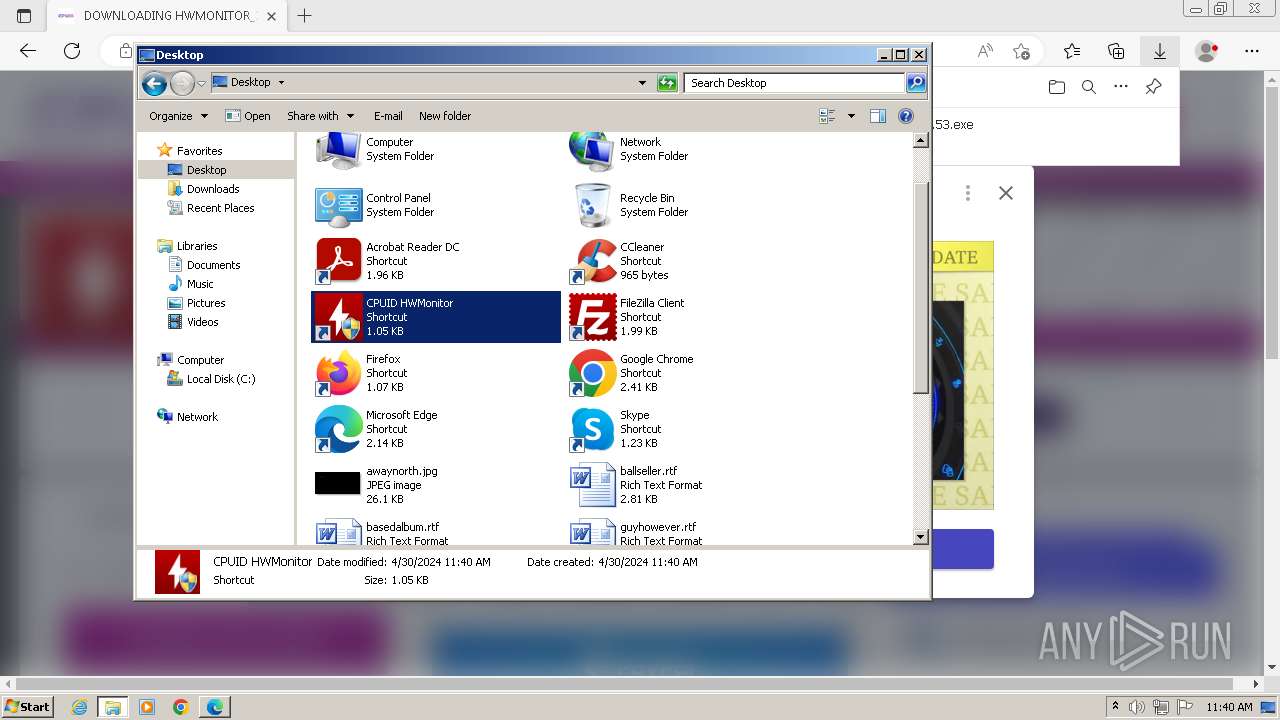Click the Explorer Back navigation button
Viewport: 1280px width, 720px height.
pyautogui.click(x=154, y=83)
